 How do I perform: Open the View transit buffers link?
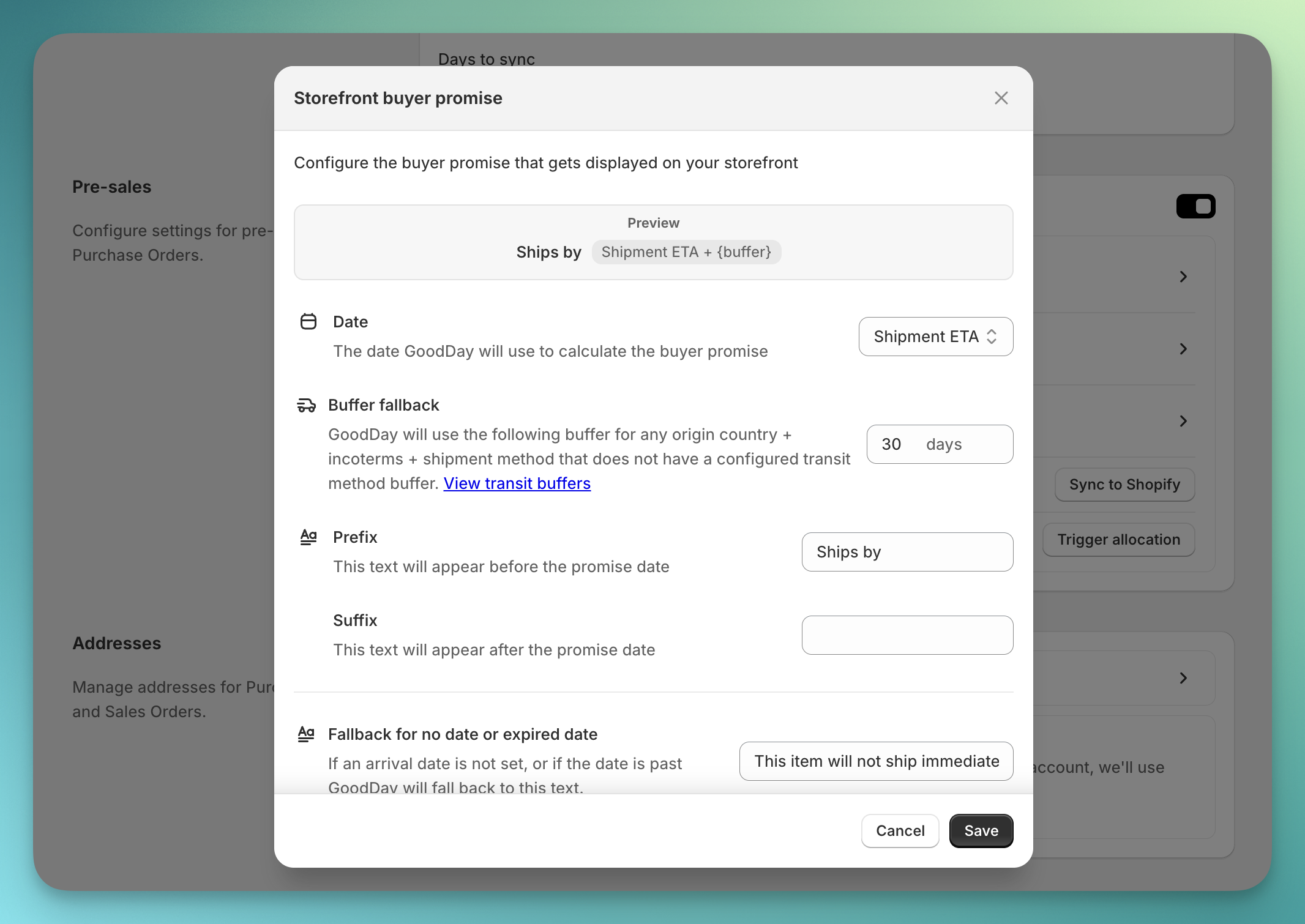tap(517, 483)
